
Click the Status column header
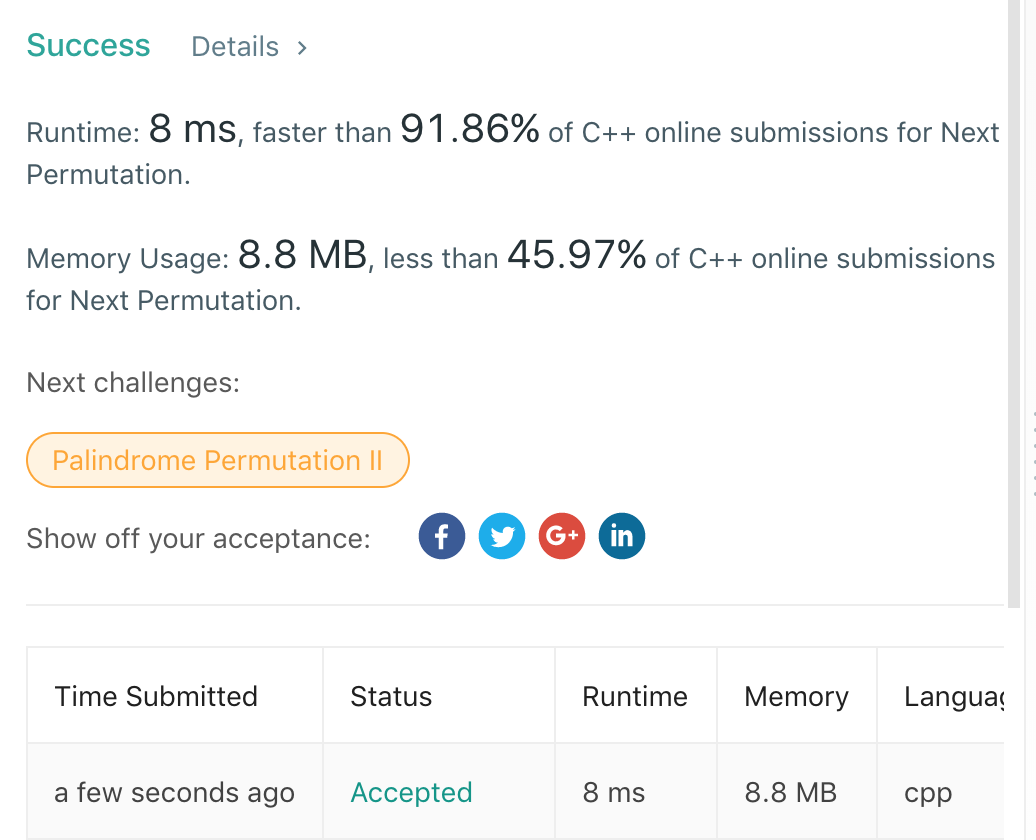391,697
